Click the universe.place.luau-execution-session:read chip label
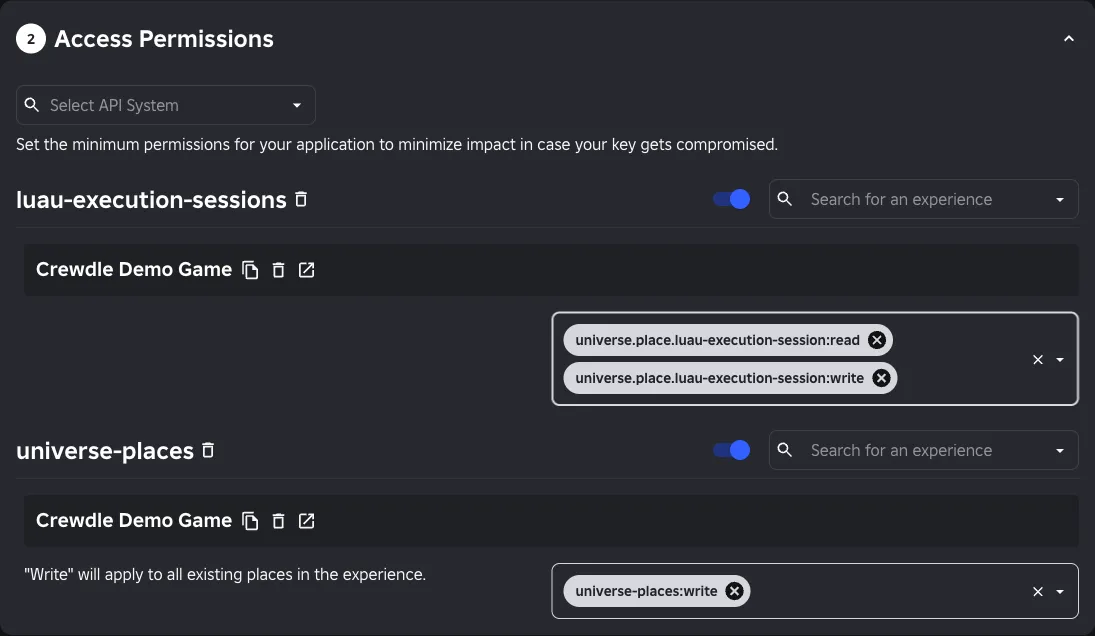This screenshot has width=1095, height=636. click(x=717, y=340)
